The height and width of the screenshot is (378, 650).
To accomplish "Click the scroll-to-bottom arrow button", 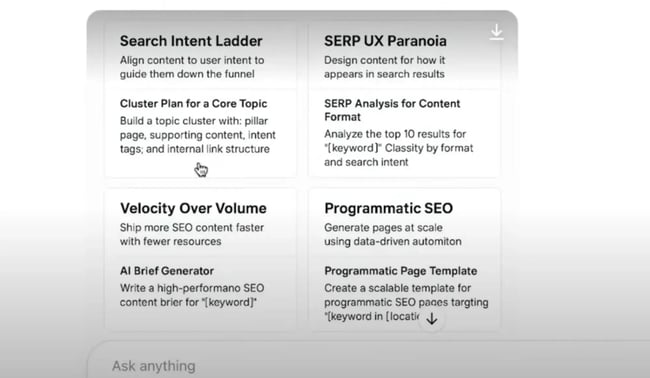I will [432, 319].
